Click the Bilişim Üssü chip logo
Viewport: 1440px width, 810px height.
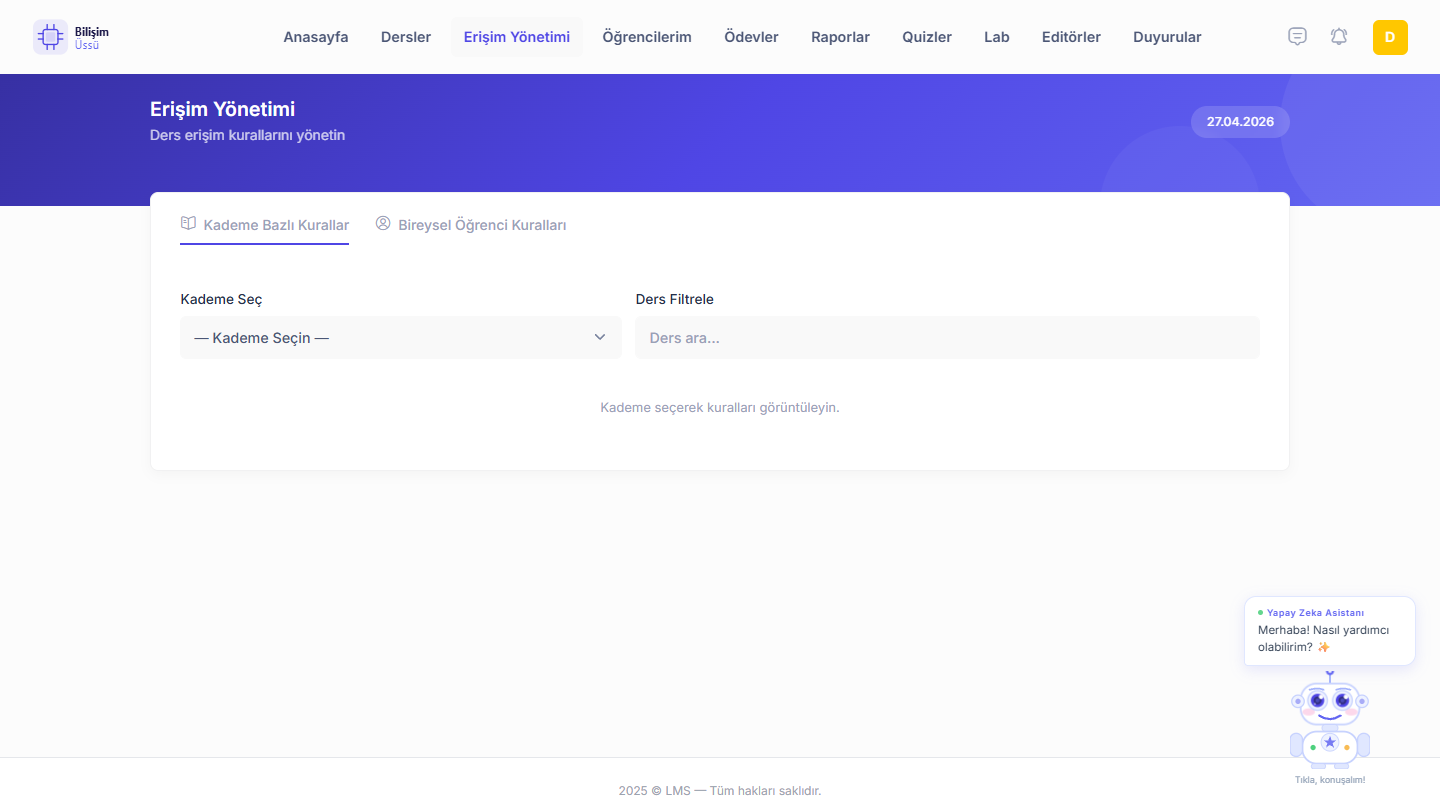click(50, 37)
